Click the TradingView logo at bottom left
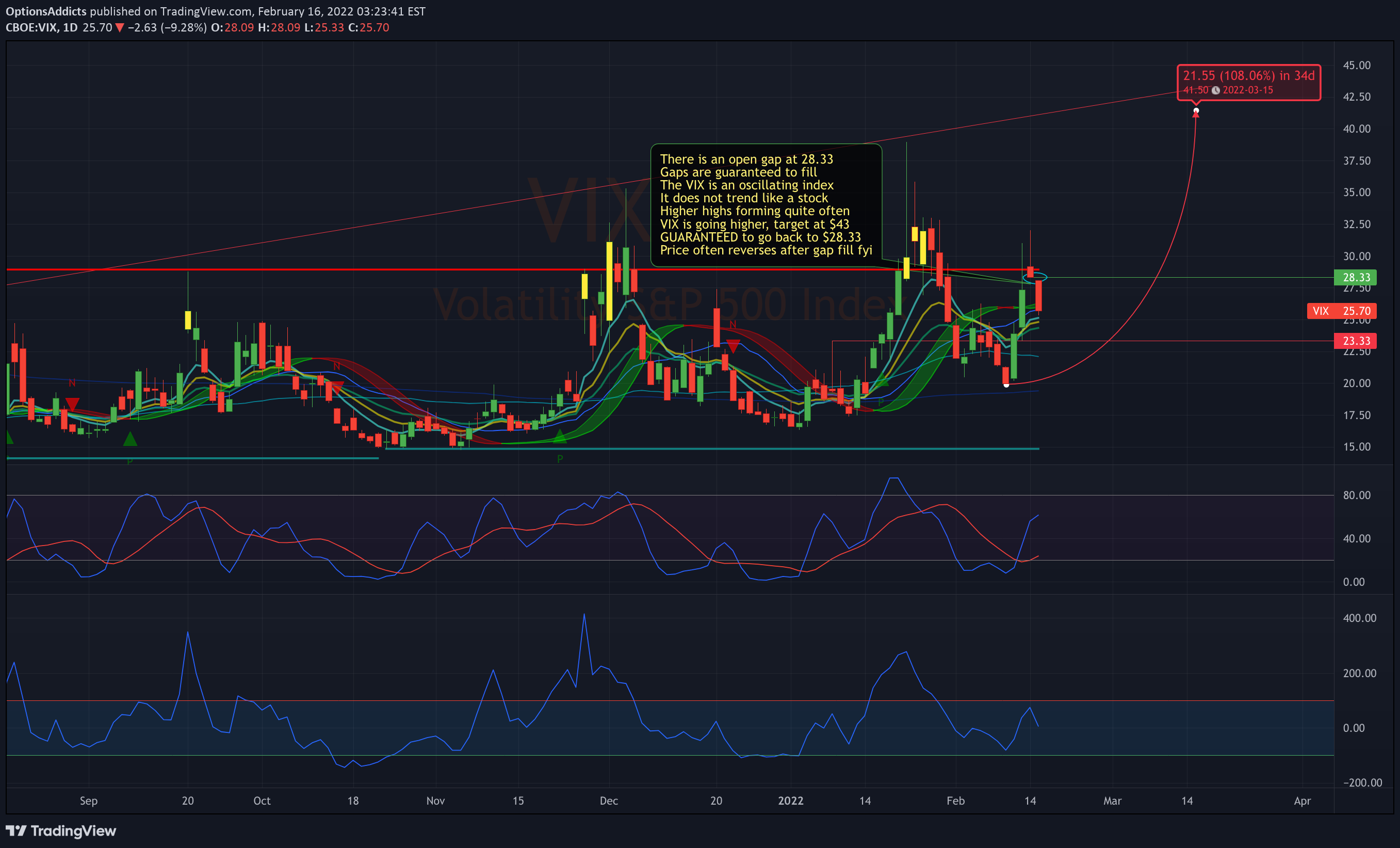The image size is (1400, 848). [x=61, y=830]
